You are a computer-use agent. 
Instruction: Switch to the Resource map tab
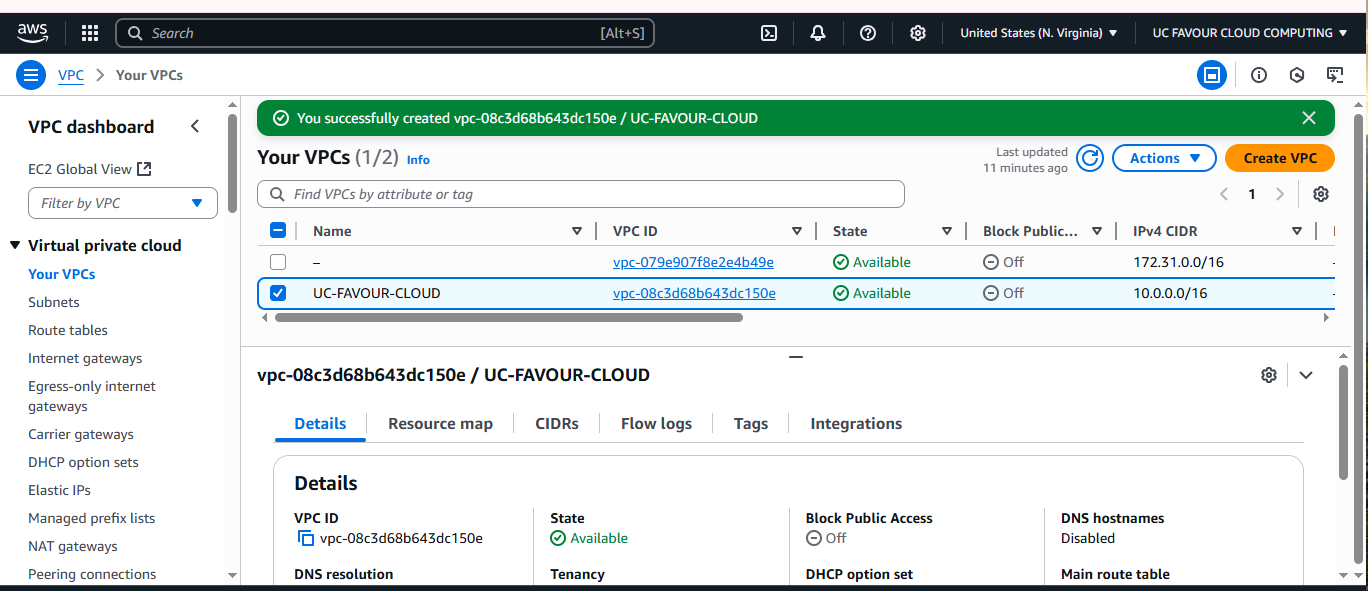(440, 424)
